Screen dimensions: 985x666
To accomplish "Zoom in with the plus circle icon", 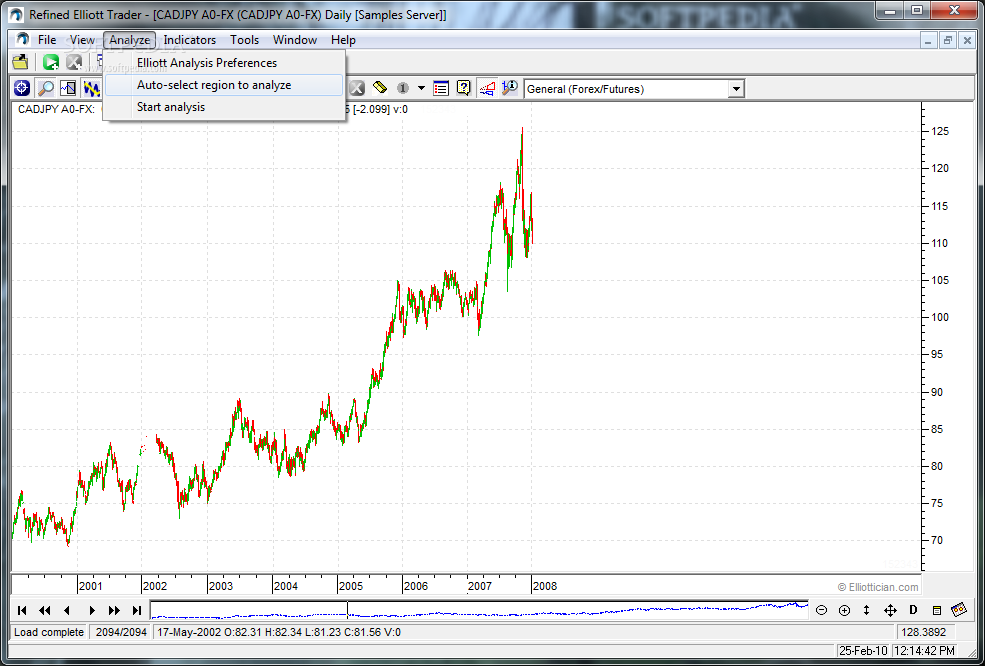I will (844, 609).
